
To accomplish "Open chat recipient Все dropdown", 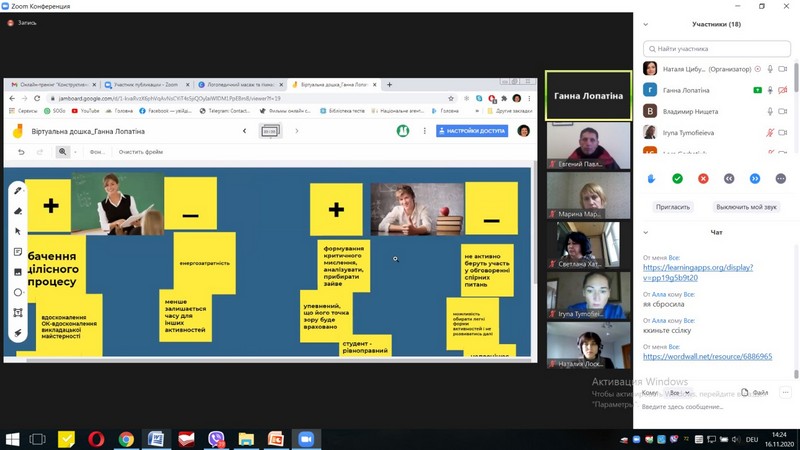I will pos(679,392).
